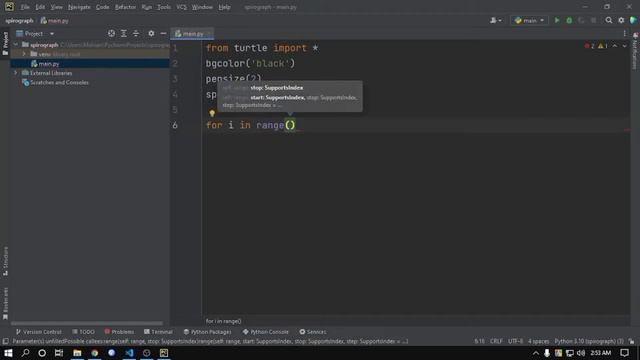Click the red error indicator in the editor
The height and width of the screenshot is (360, 640).
[x=589, y=46]
